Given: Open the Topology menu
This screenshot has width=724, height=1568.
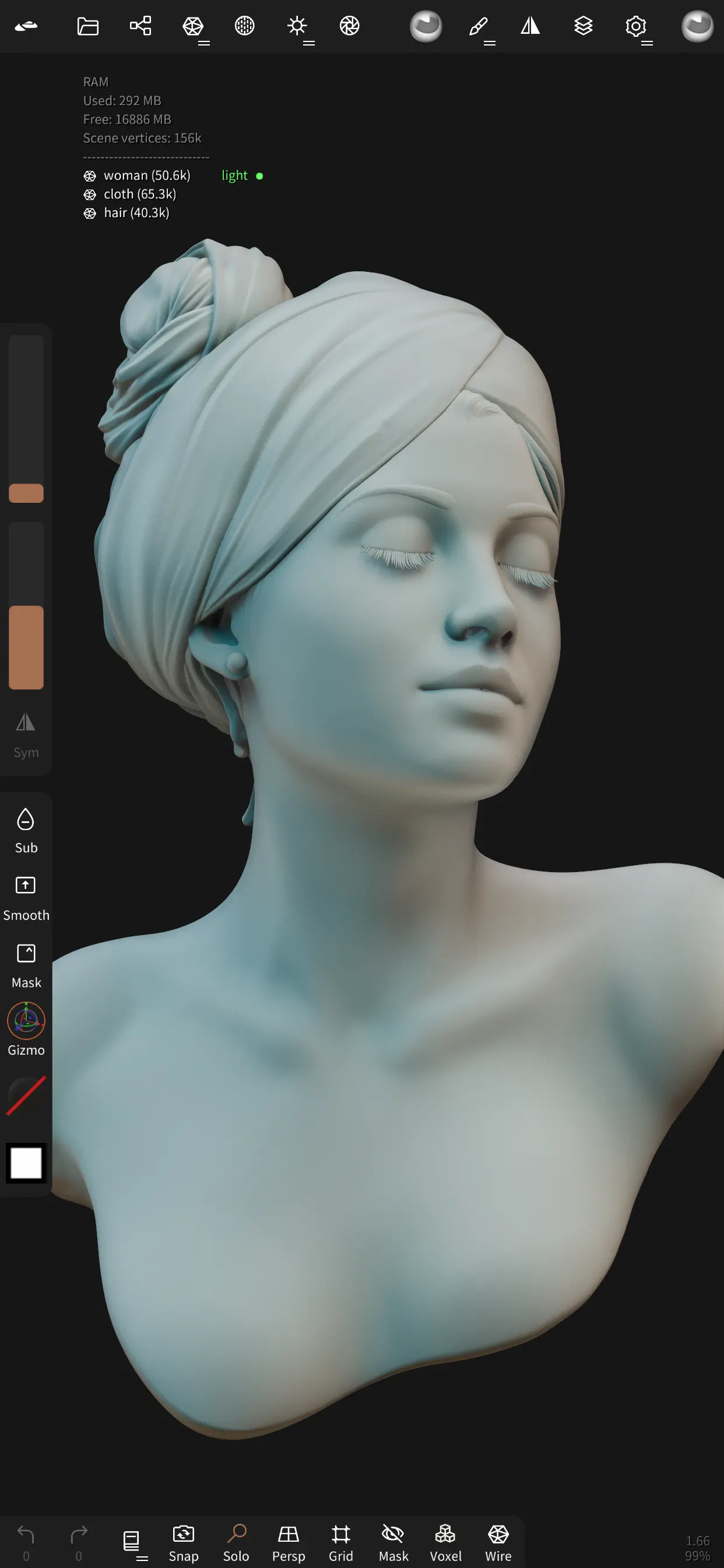Looking at the screenshot, I should click(194, 26).
